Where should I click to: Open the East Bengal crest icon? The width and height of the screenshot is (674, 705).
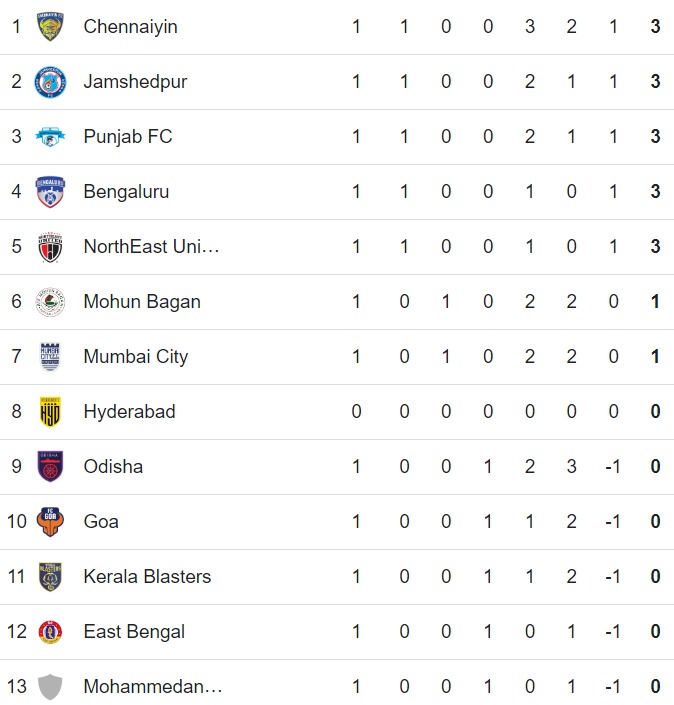(x=50, y=632)
